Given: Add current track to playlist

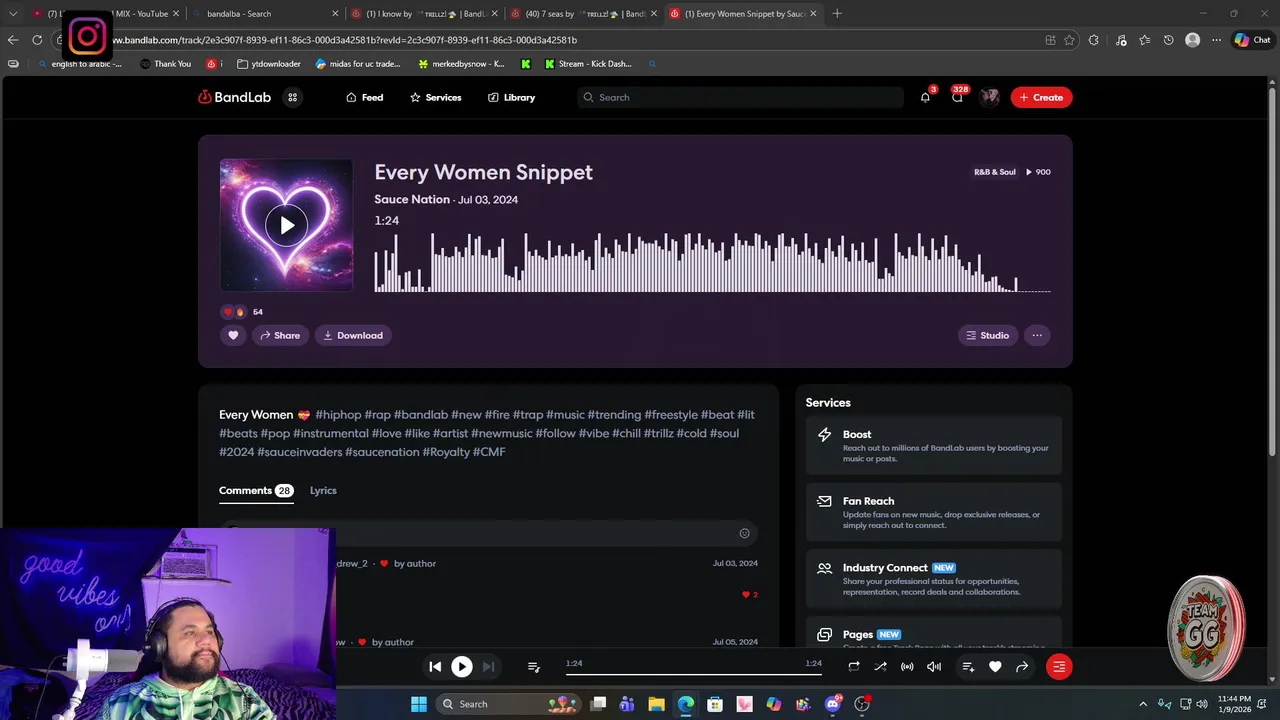Looking at the screenshot, I should coord(968,666).
